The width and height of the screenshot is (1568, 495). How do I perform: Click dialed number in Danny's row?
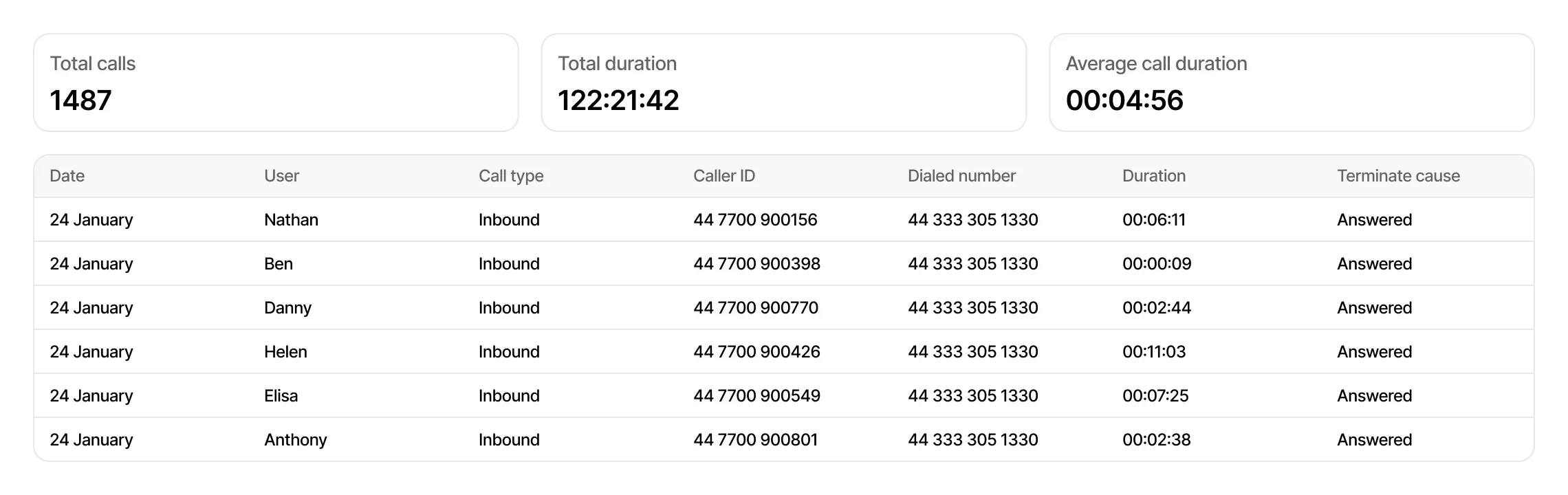pyautogui.click(x=973, y=308)
